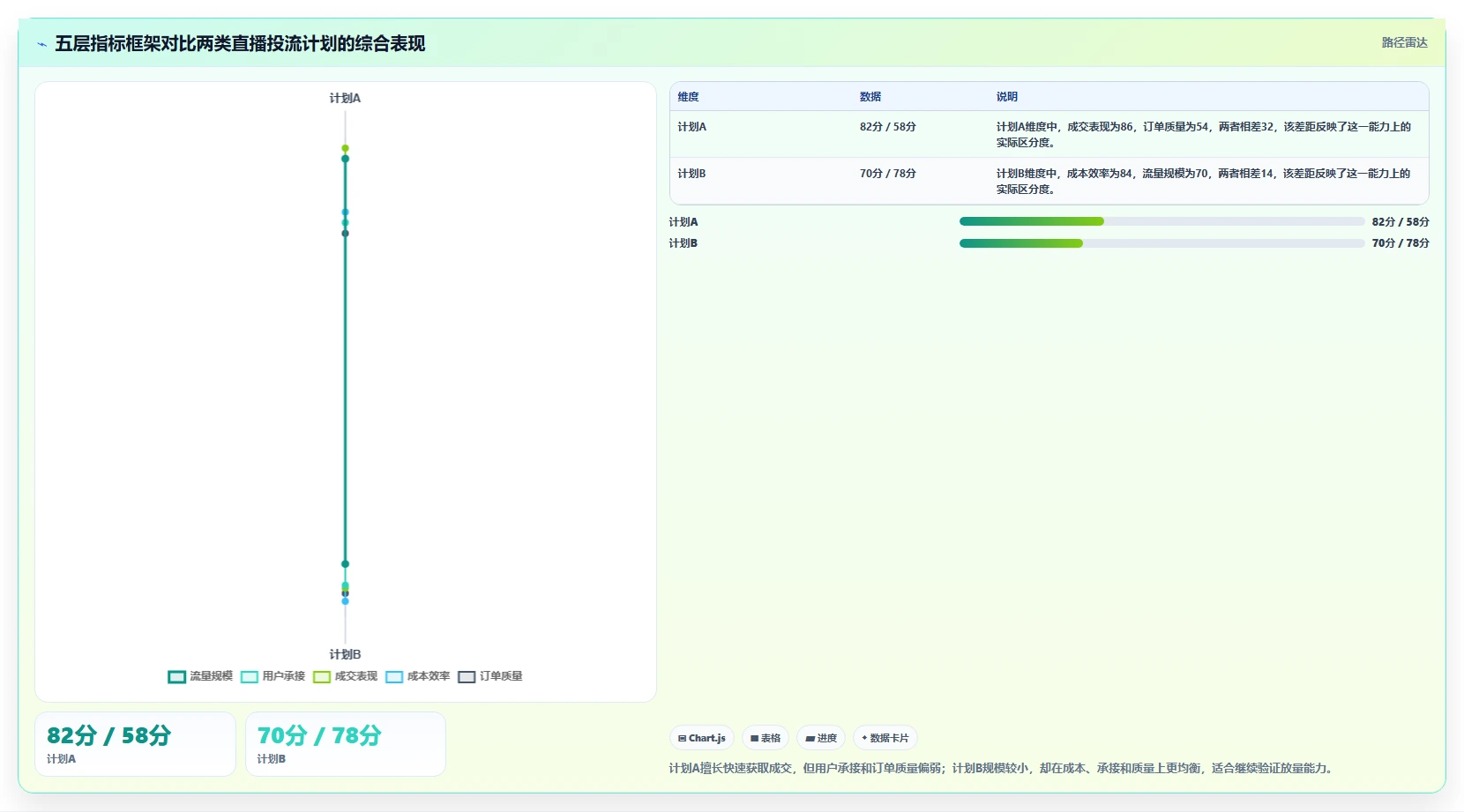The height and width of the screenshot is (812, 1464).
Task: Click the summary sentence starting 计划A擅长快速获取成交
Action: click(1002, 768)
